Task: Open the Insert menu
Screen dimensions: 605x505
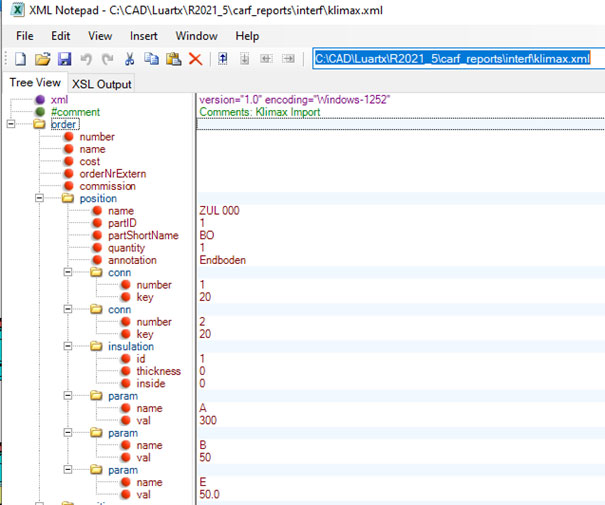Action: [144, 36]
